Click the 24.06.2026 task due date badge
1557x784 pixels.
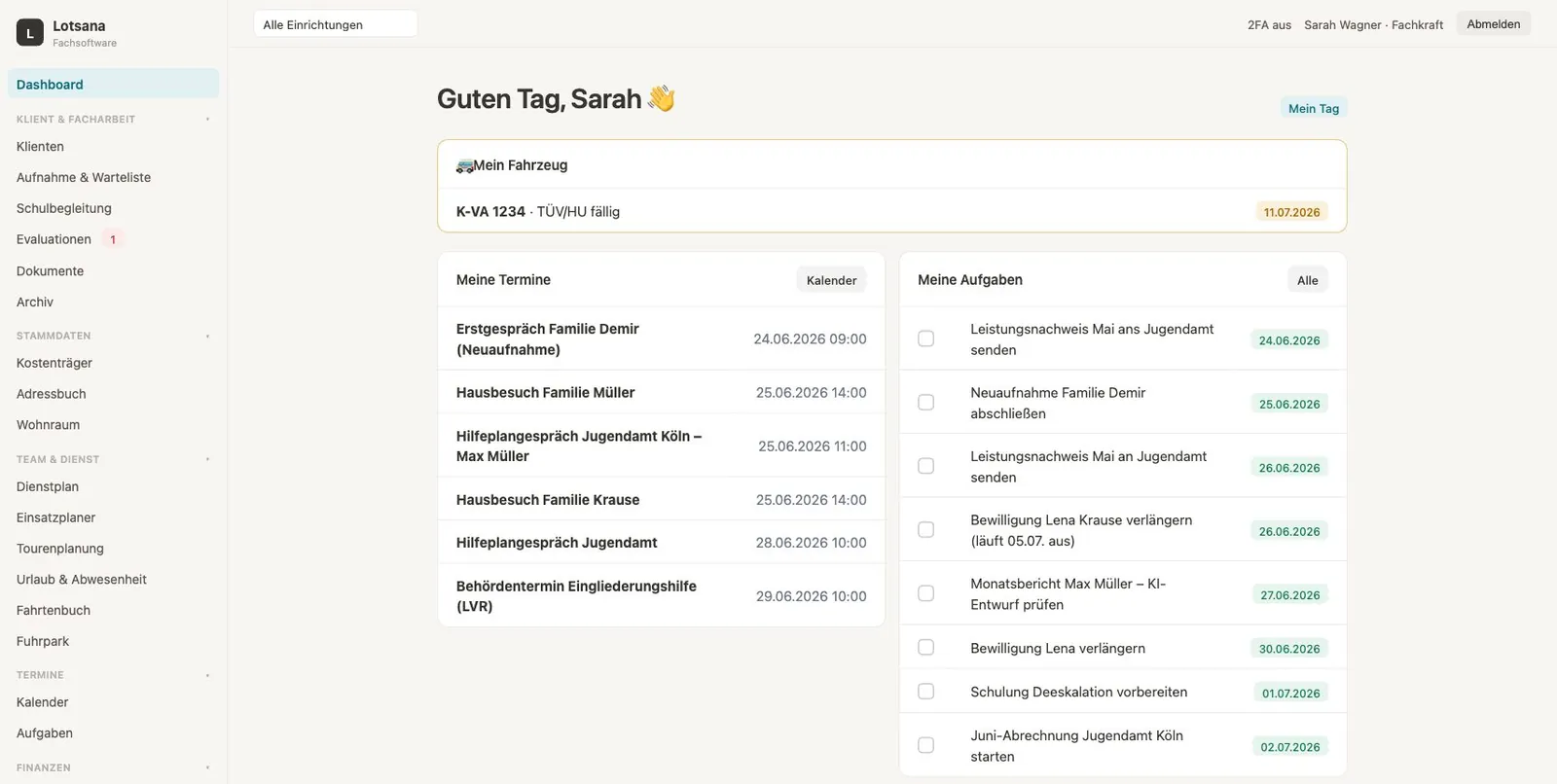pos(1289,340)
